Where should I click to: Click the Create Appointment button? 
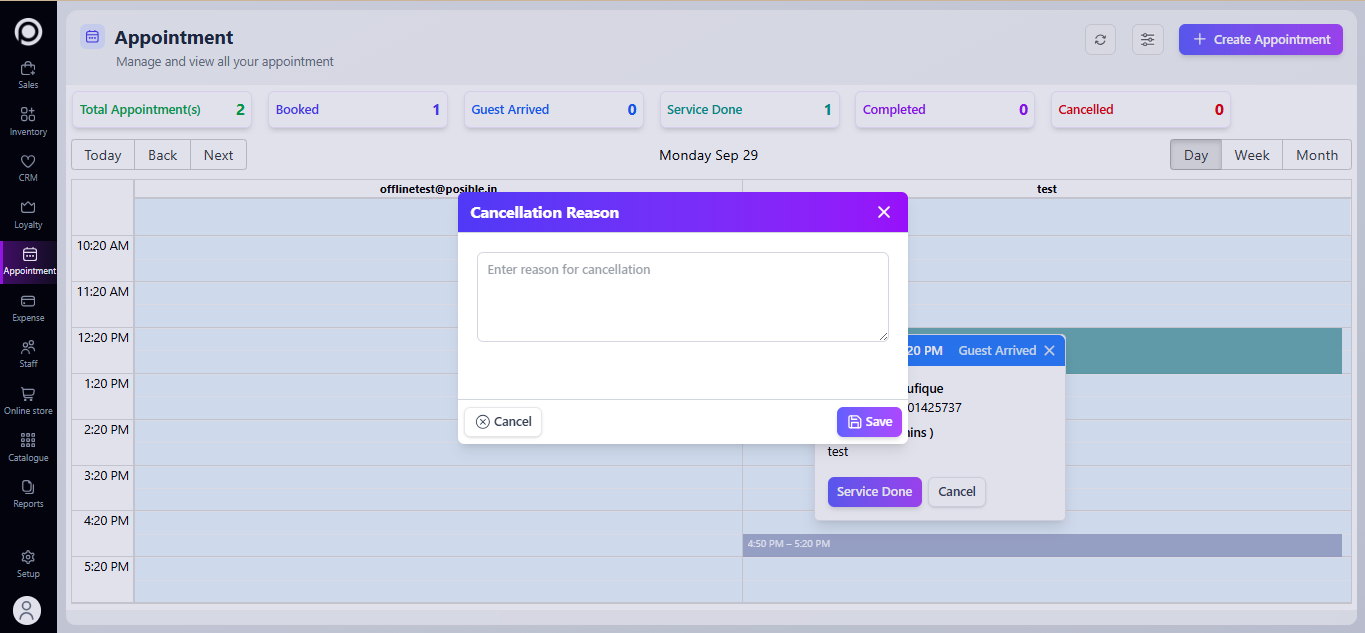[x=1260, y=40]
